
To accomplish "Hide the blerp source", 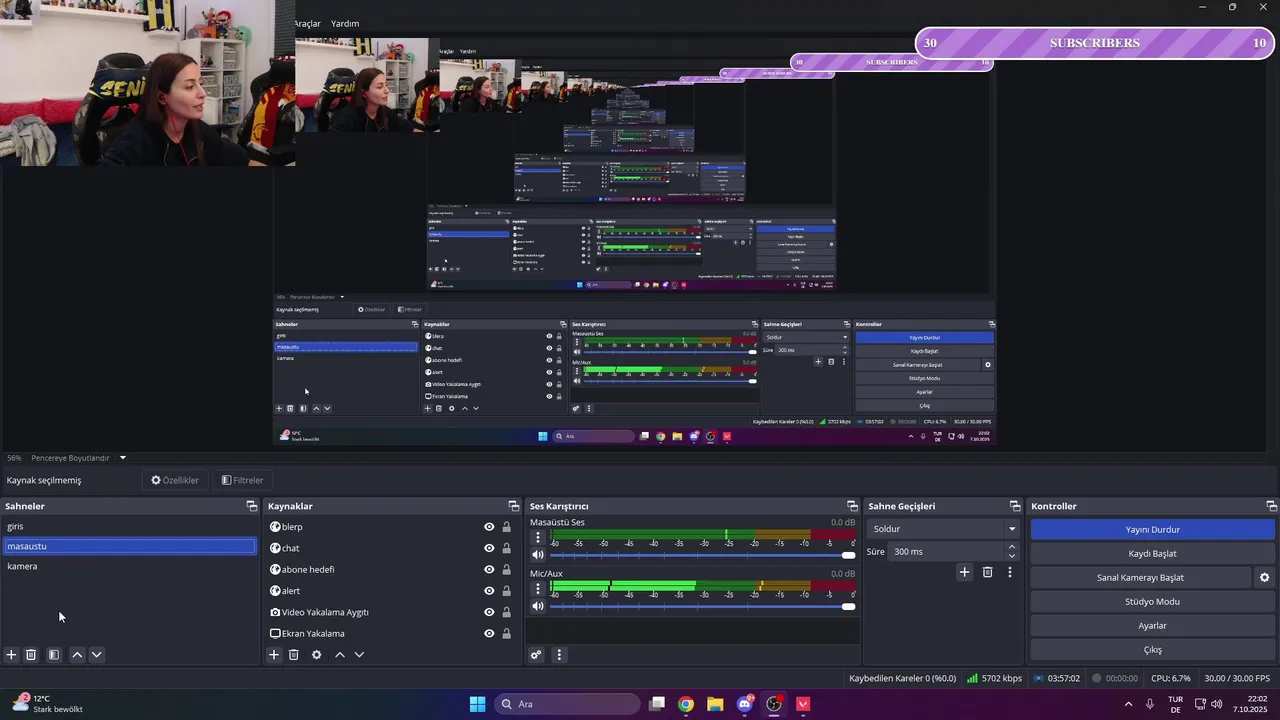I will 489,527.
